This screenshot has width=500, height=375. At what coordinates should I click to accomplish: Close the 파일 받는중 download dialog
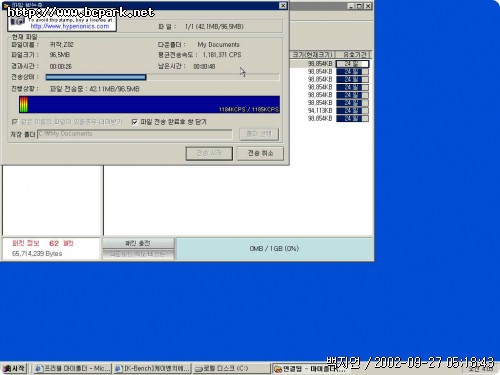pyautogui.click(x=283, y=6)
